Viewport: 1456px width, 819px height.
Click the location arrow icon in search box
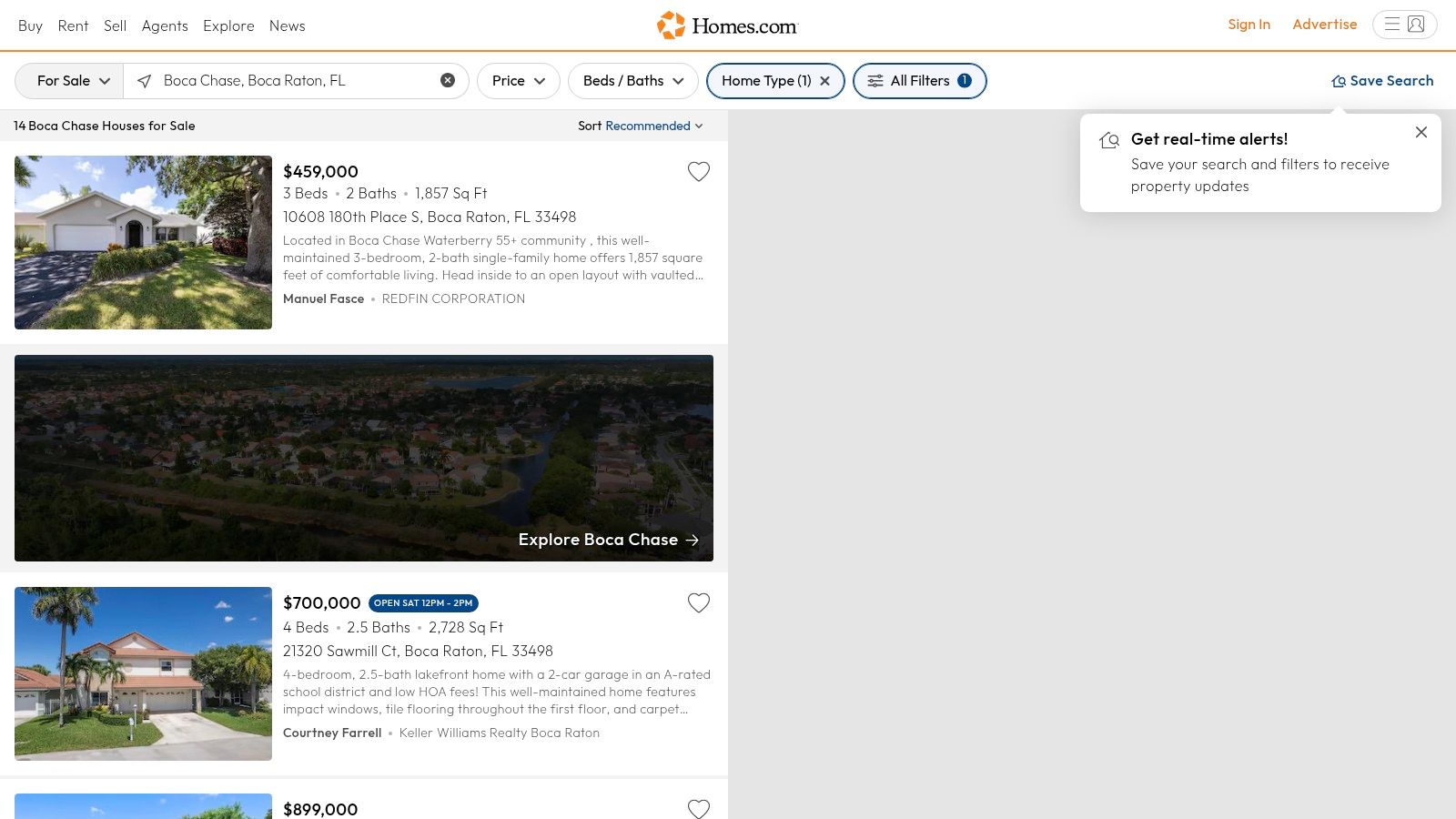click(144, 81)
